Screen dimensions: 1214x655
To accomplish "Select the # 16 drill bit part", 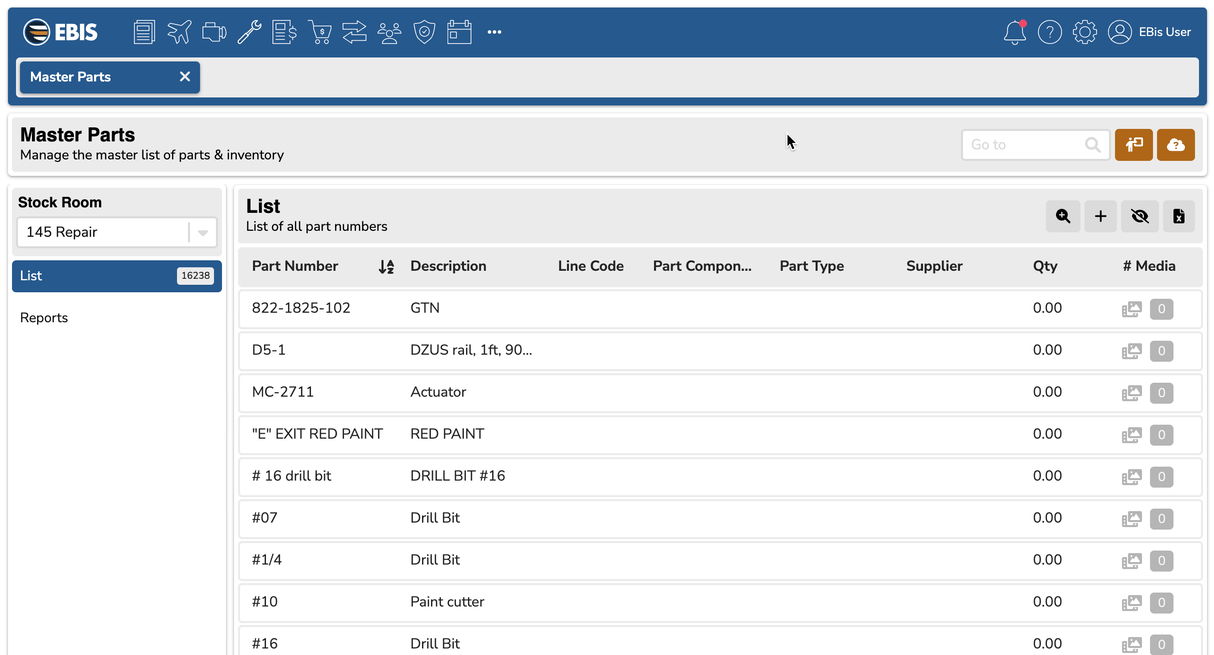I will pos(291,476).
